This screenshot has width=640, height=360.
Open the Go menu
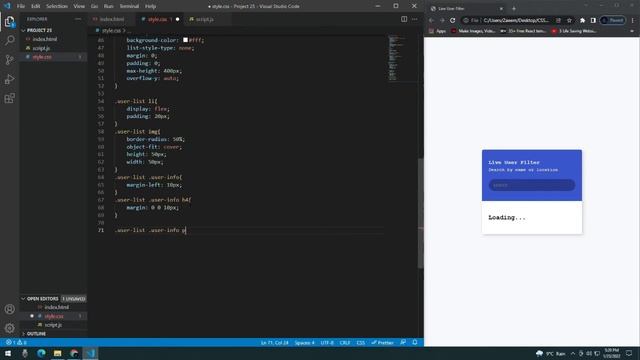(x=94, y=6)
